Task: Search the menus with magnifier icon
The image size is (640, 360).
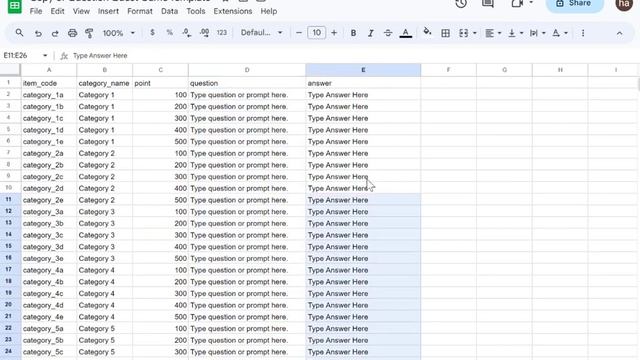Action: click(19, 33)
